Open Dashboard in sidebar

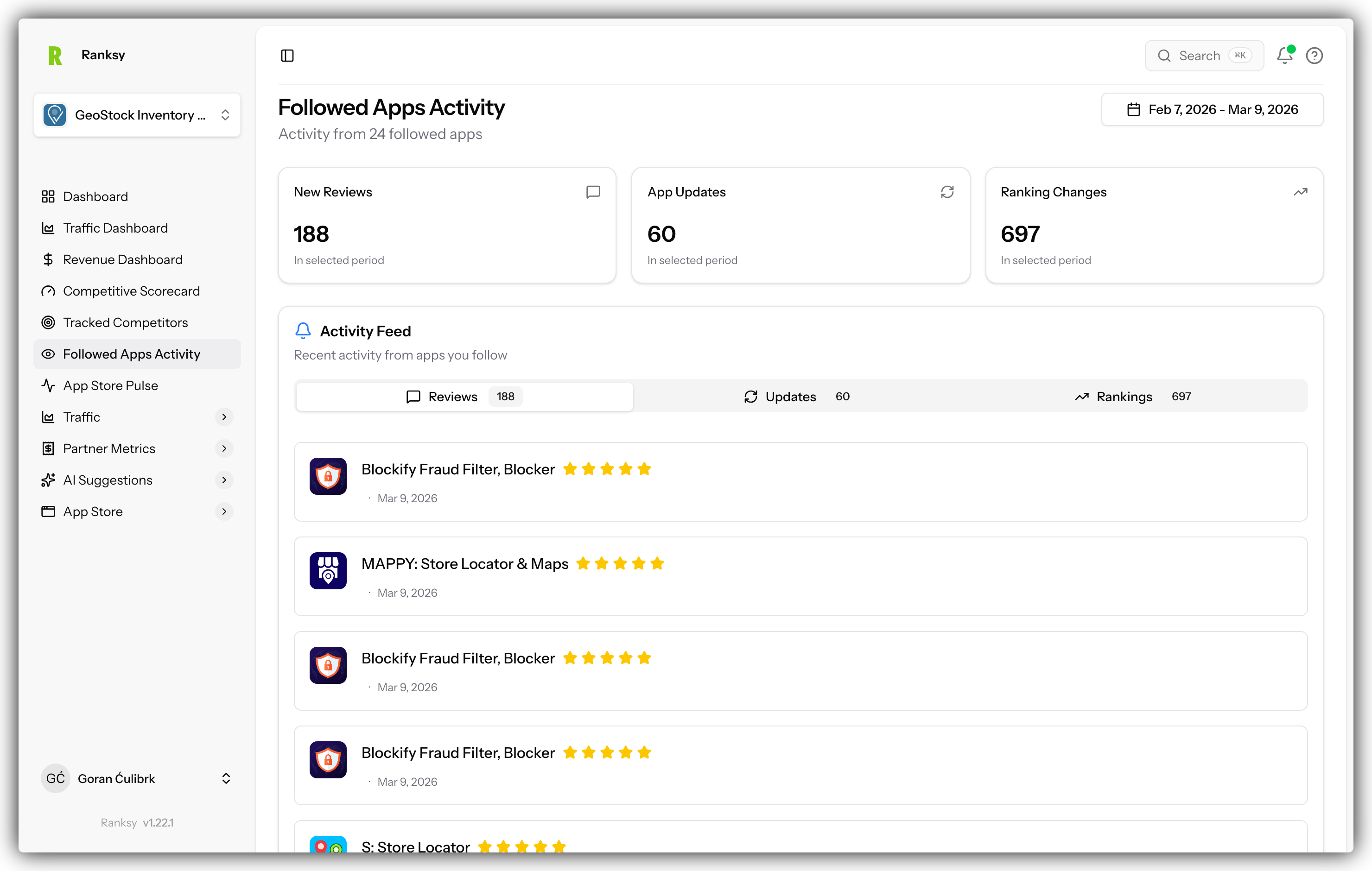137,196
